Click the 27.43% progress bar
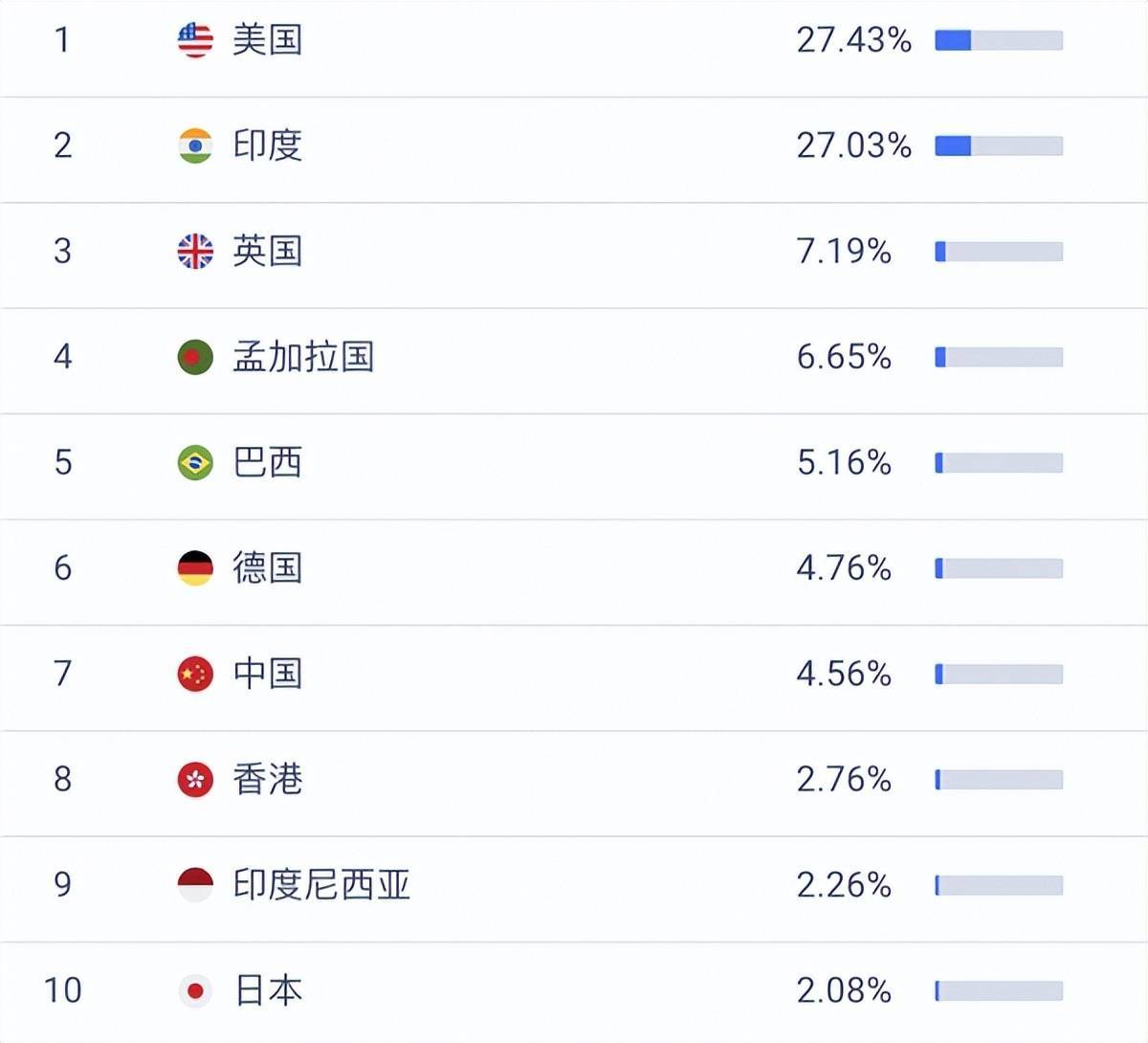This screenshot has height=1043, width=1148. tap(999, 40)
